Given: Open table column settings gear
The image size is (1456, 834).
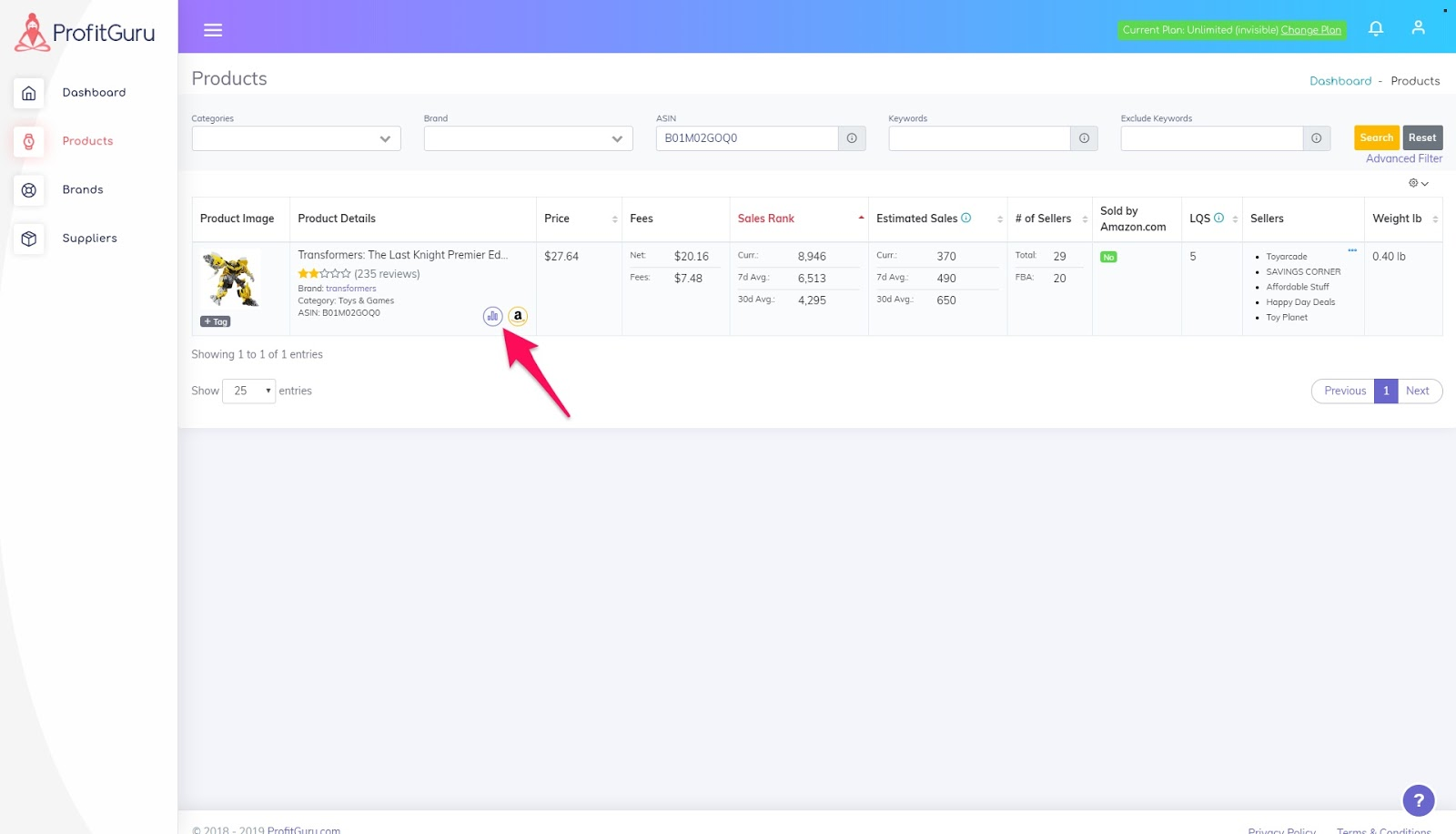Looking at the screenshot, I should pyautogui.click(x=1418, y=183).
